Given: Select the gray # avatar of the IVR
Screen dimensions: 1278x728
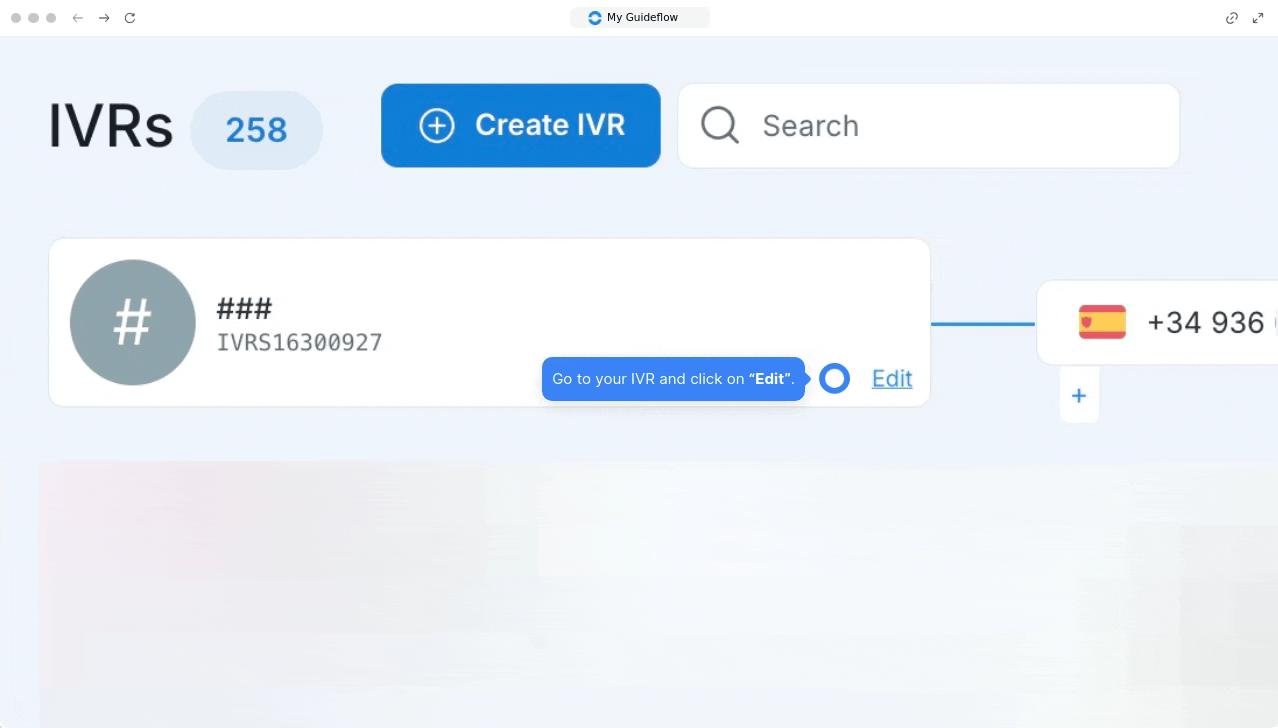Looking at the screenshot, I should (x=133, y=322).
